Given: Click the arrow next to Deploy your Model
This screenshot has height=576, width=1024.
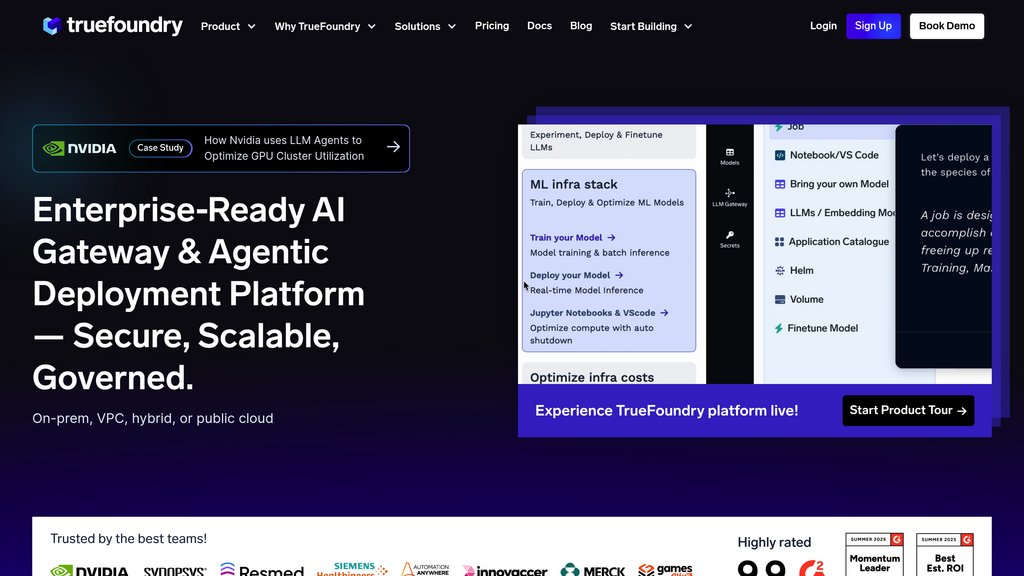Looking at the screenshot, I should point(619,276).
